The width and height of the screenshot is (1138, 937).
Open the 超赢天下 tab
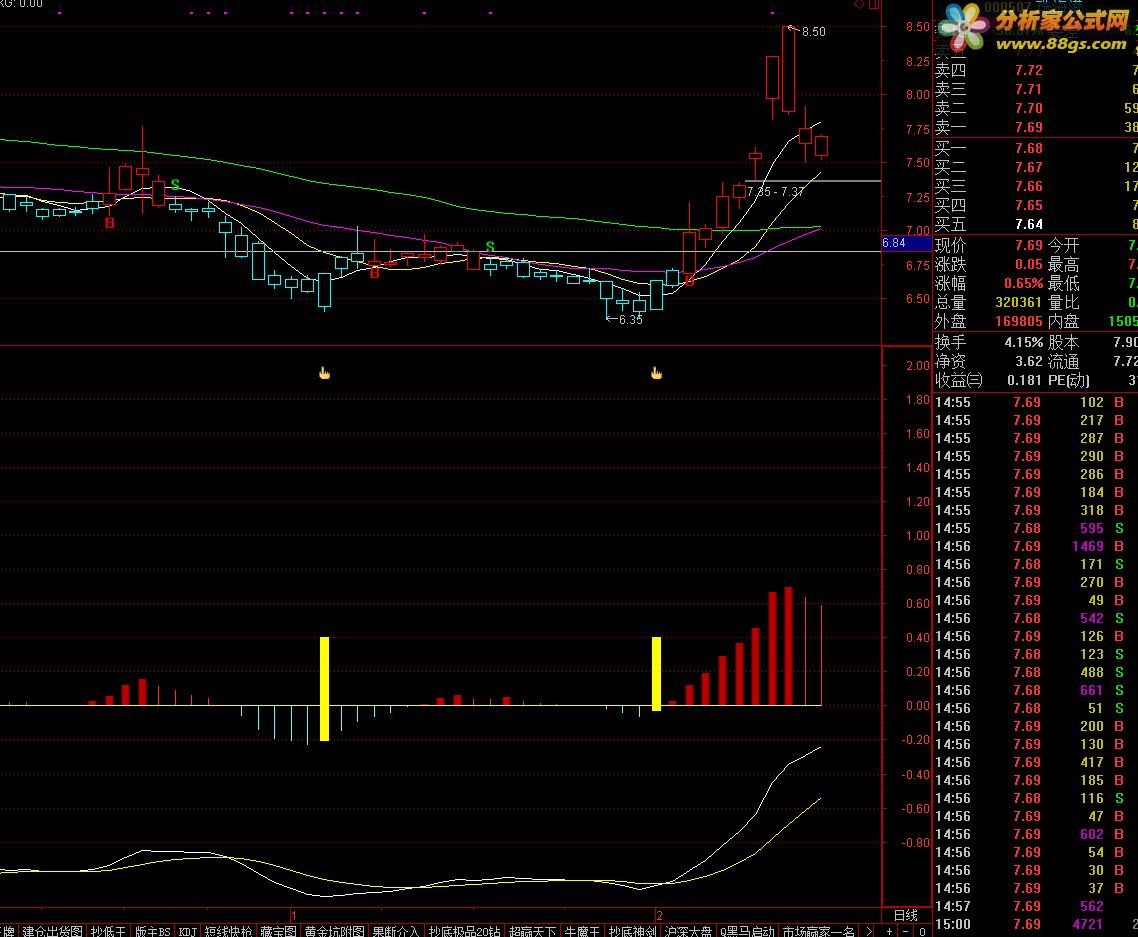pos(533,931)
